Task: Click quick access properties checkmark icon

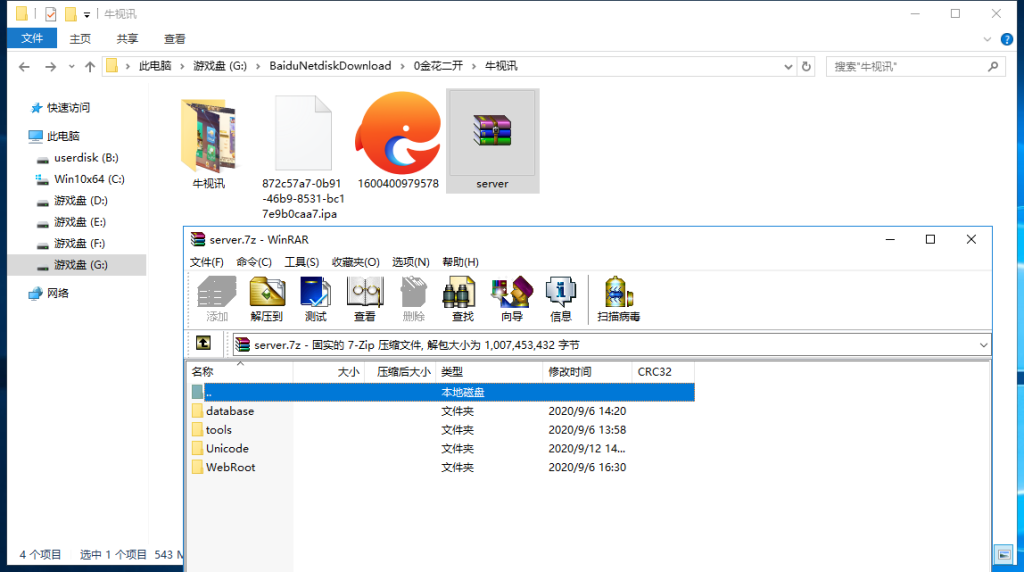Action: tap(50, 14)
